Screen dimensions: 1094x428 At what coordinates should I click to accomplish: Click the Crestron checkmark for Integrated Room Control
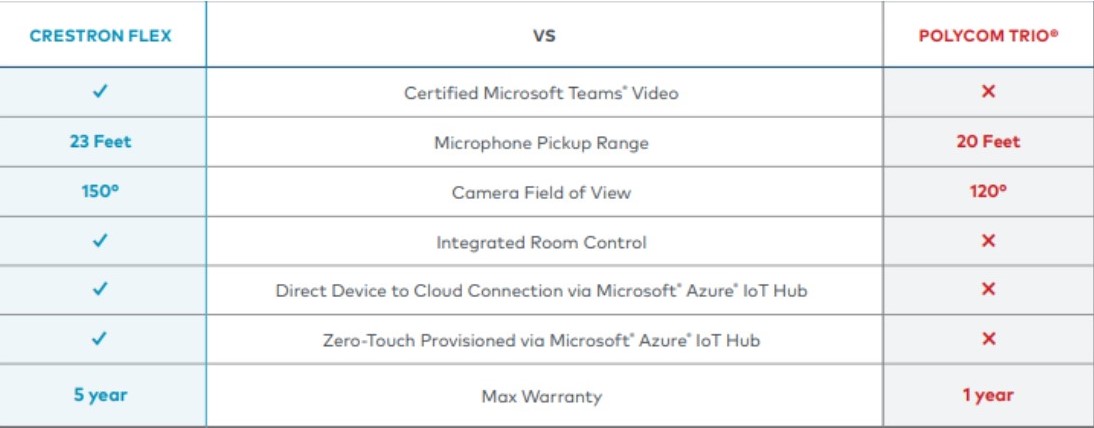click(x=100, y=241)
